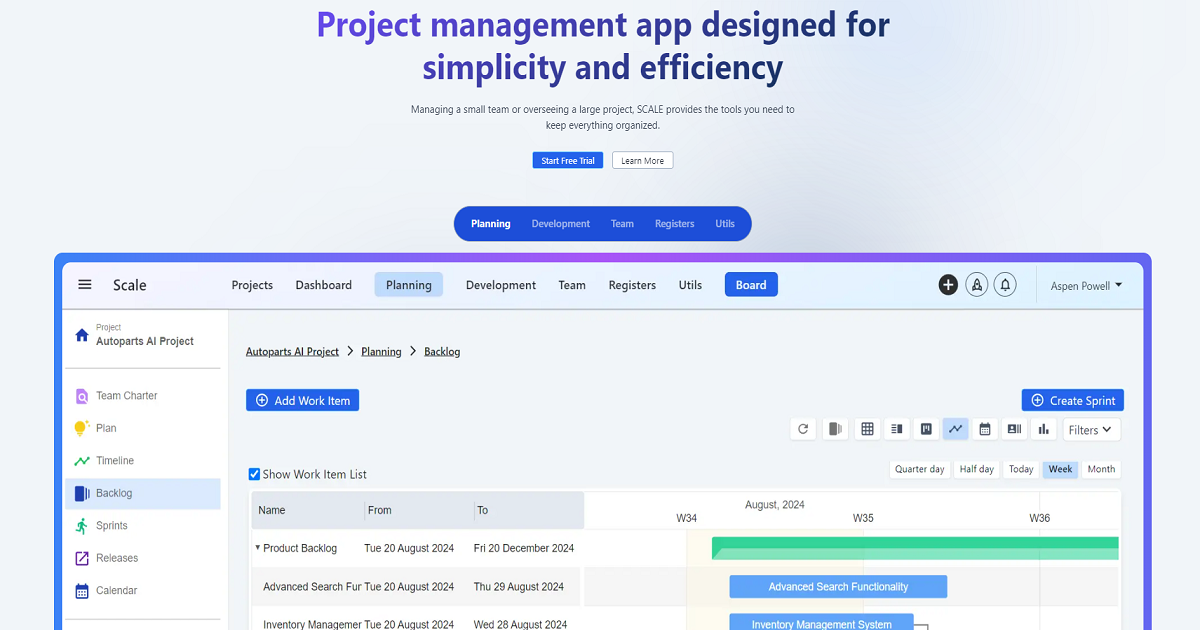Open the Development tab in the app navbar
The height and width of the screenshot is (630, 1200).
500,285
